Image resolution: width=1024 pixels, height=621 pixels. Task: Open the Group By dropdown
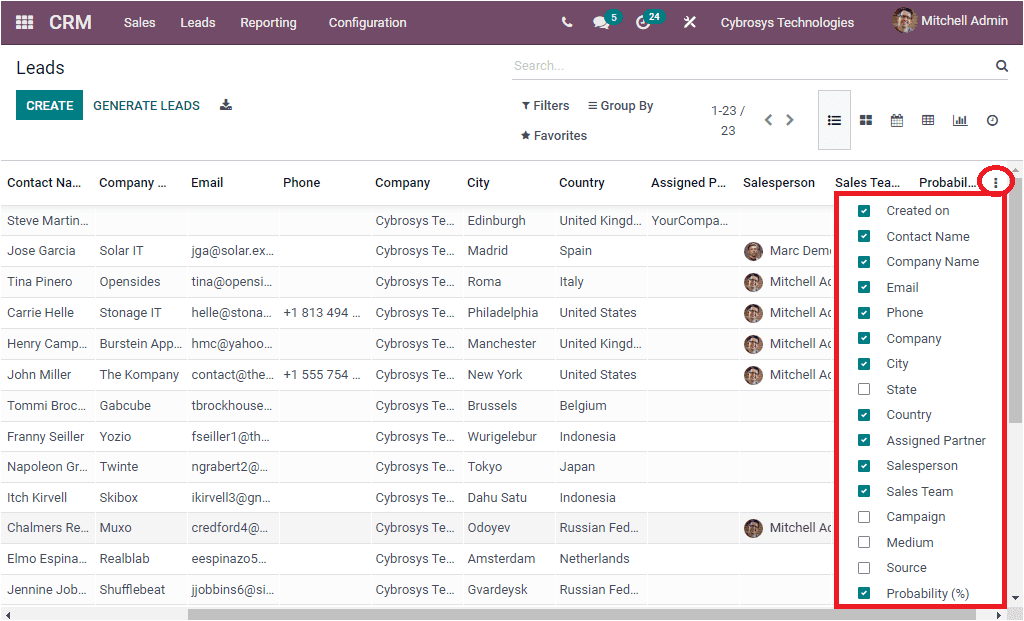coord(620,104)
